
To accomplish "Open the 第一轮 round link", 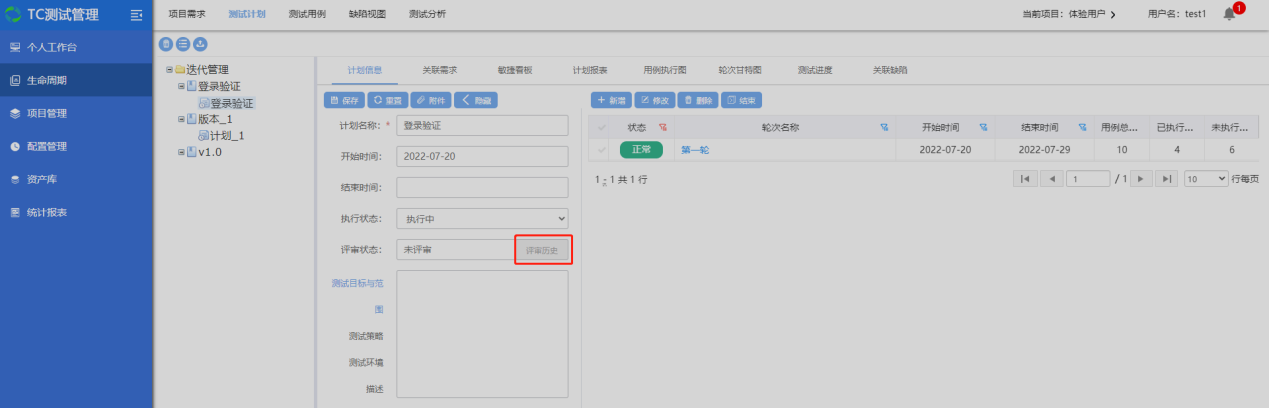I will click(695, 149).
